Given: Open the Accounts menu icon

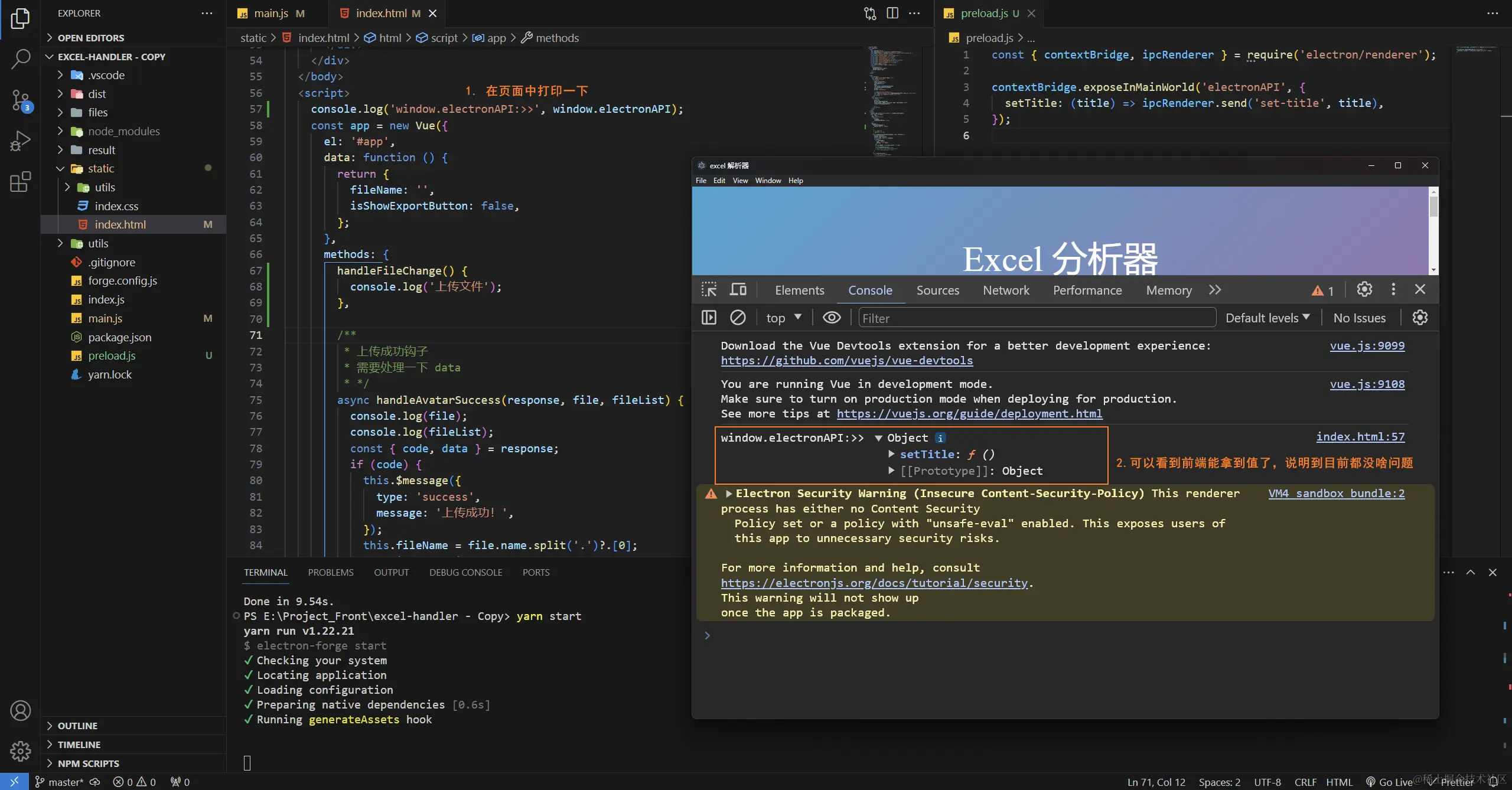Looking at the screenshot, I should [x=20, y=710].
